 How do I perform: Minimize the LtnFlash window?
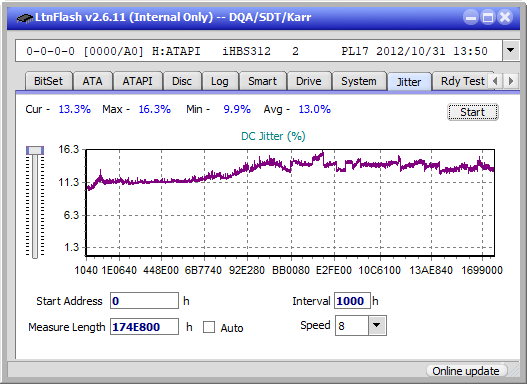[471, 17]
